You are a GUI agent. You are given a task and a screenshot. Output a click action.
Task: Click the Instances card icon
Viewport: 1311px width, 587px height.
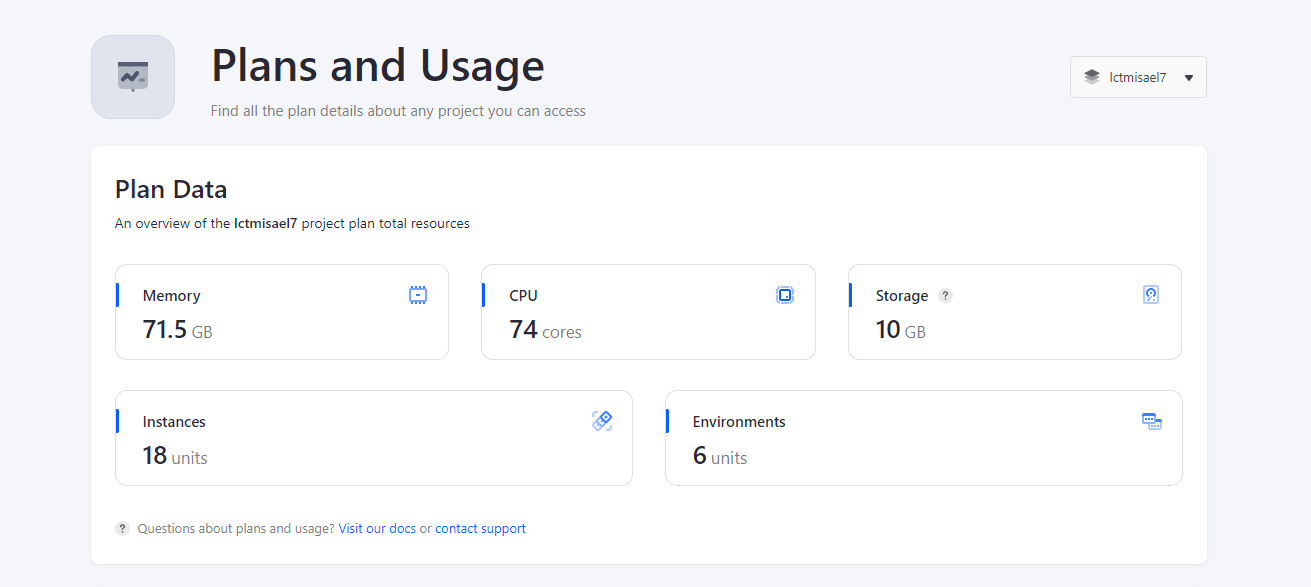tap(602, 421)
